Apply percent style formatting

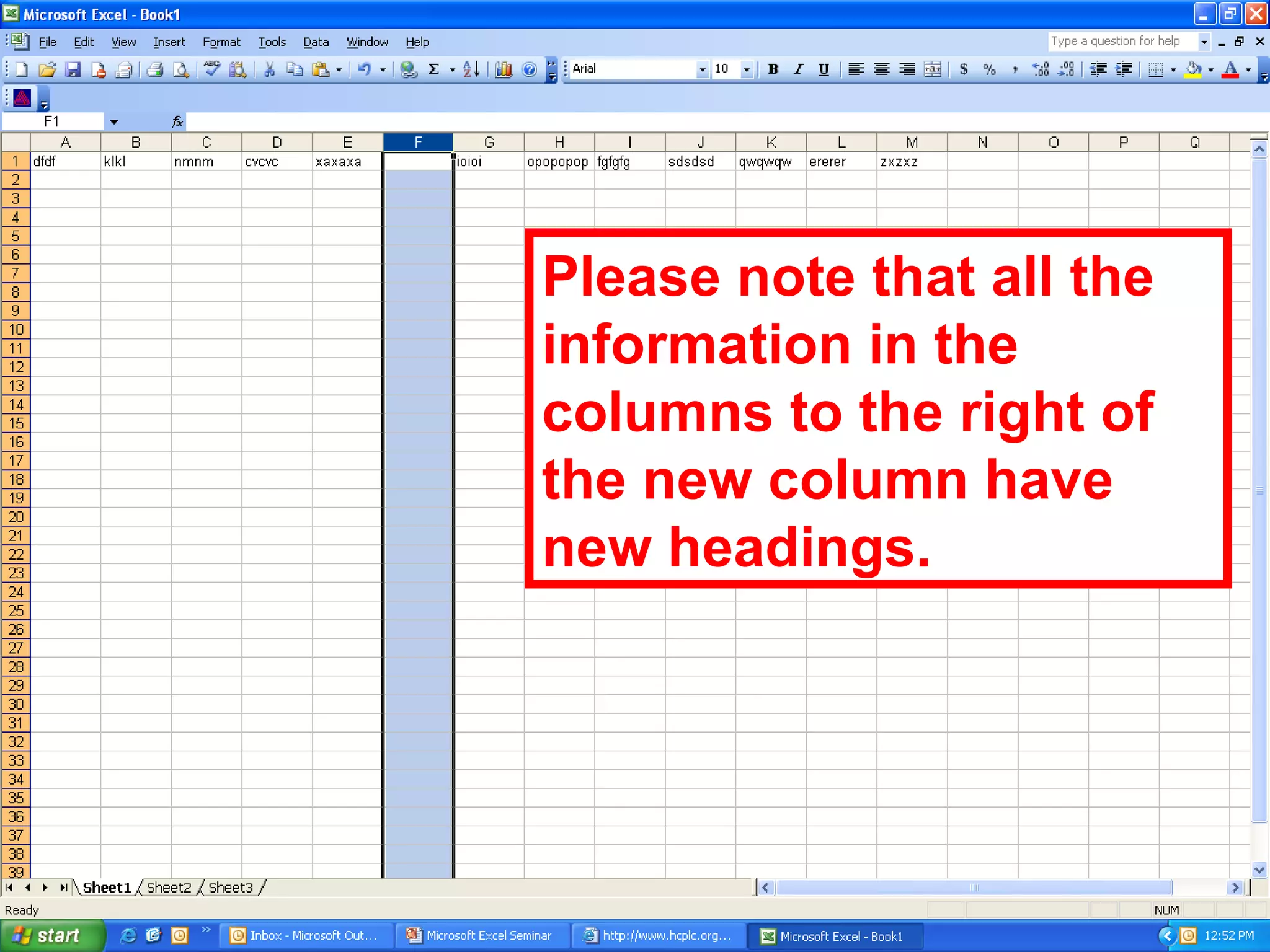pyautogui.click(x=989, y=69)
